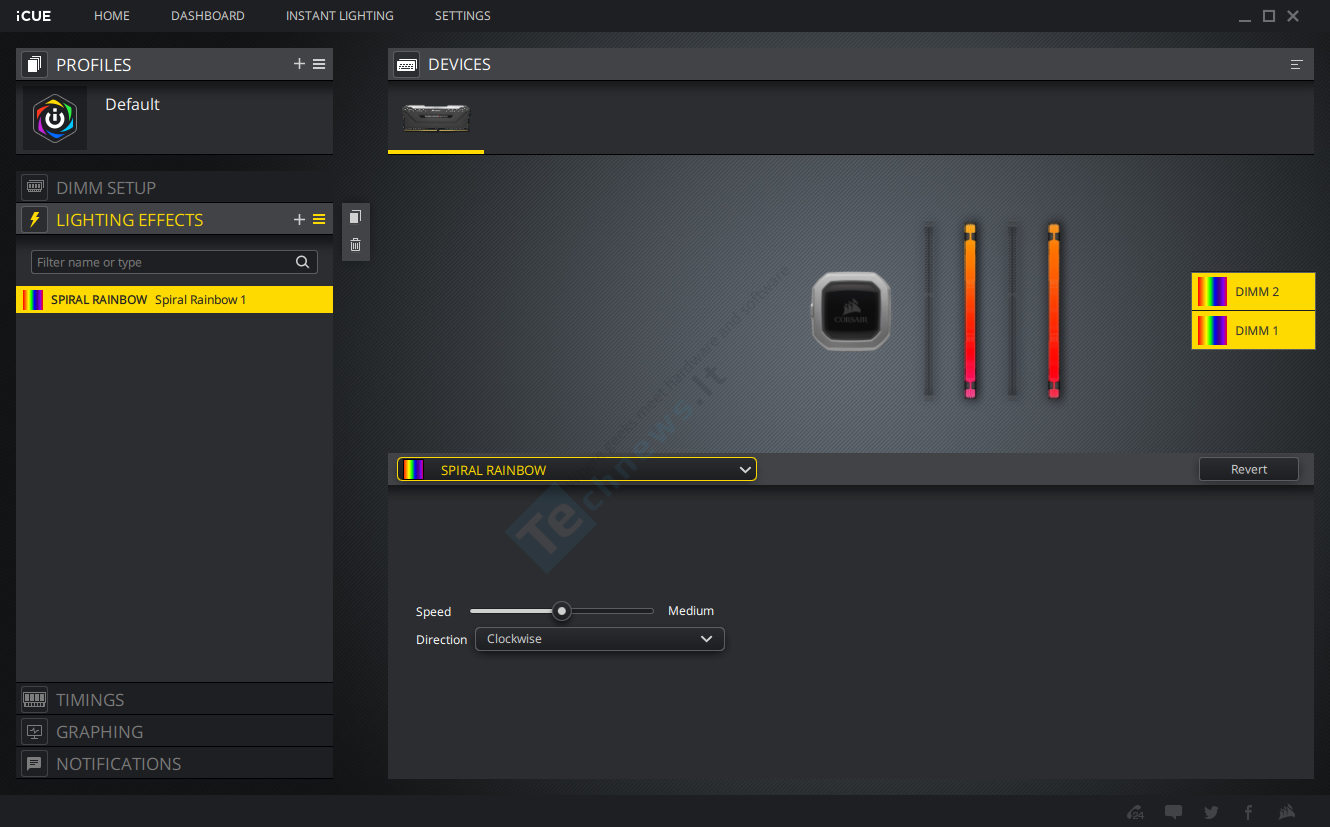Select the DIMM 1 lighting zone

1253,330
